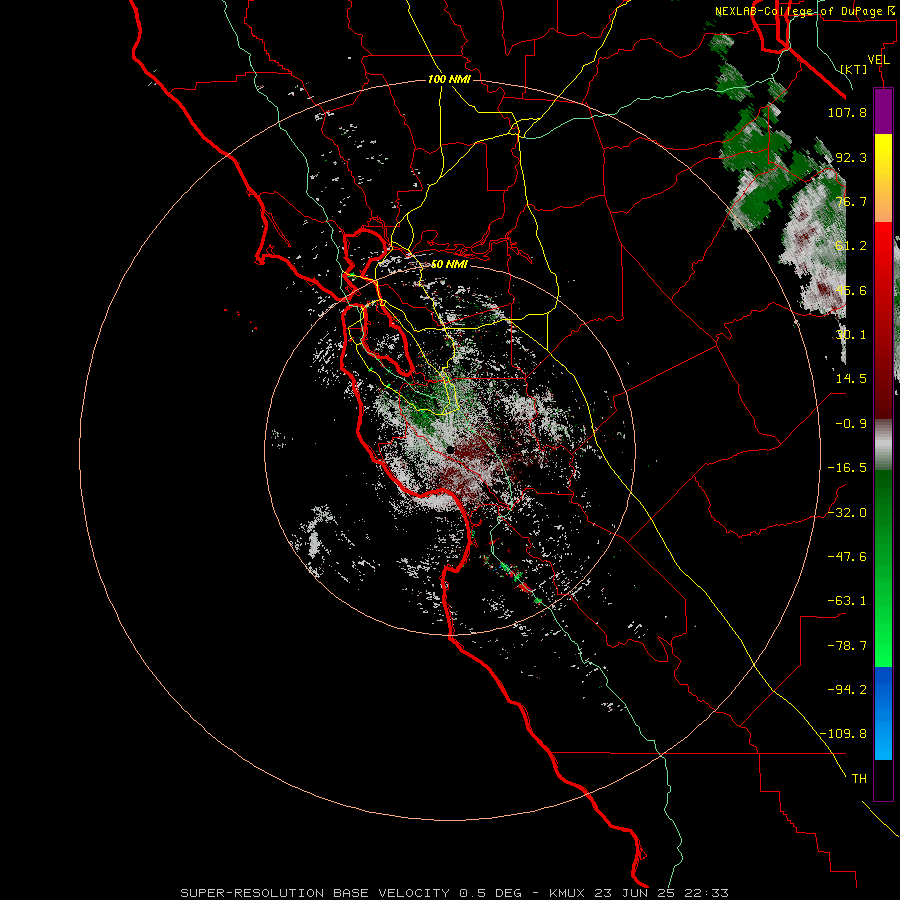Click the TH threshold label
900x900 pixels.
click(859, 779)
